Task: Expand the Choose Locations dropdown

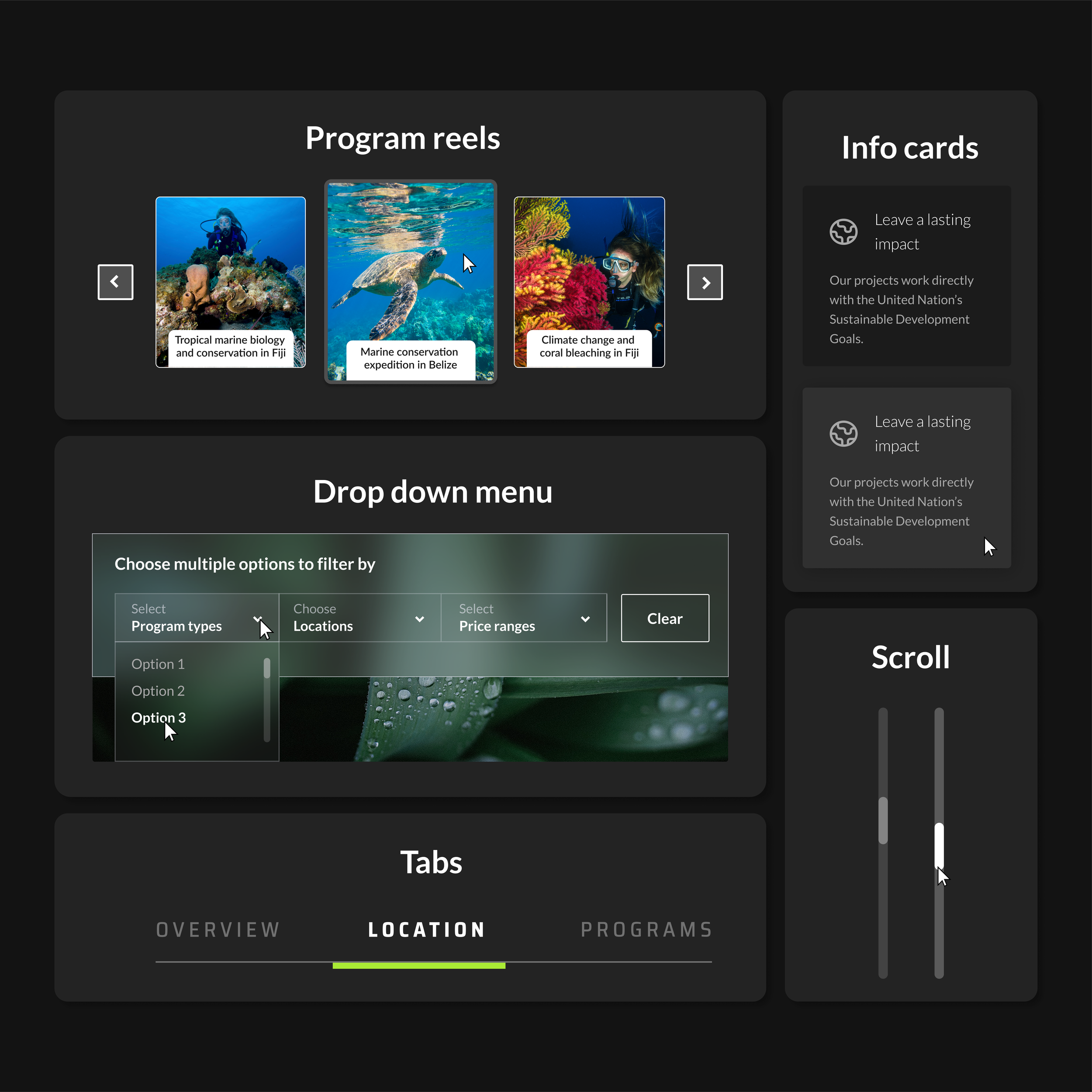Action: 359,618
